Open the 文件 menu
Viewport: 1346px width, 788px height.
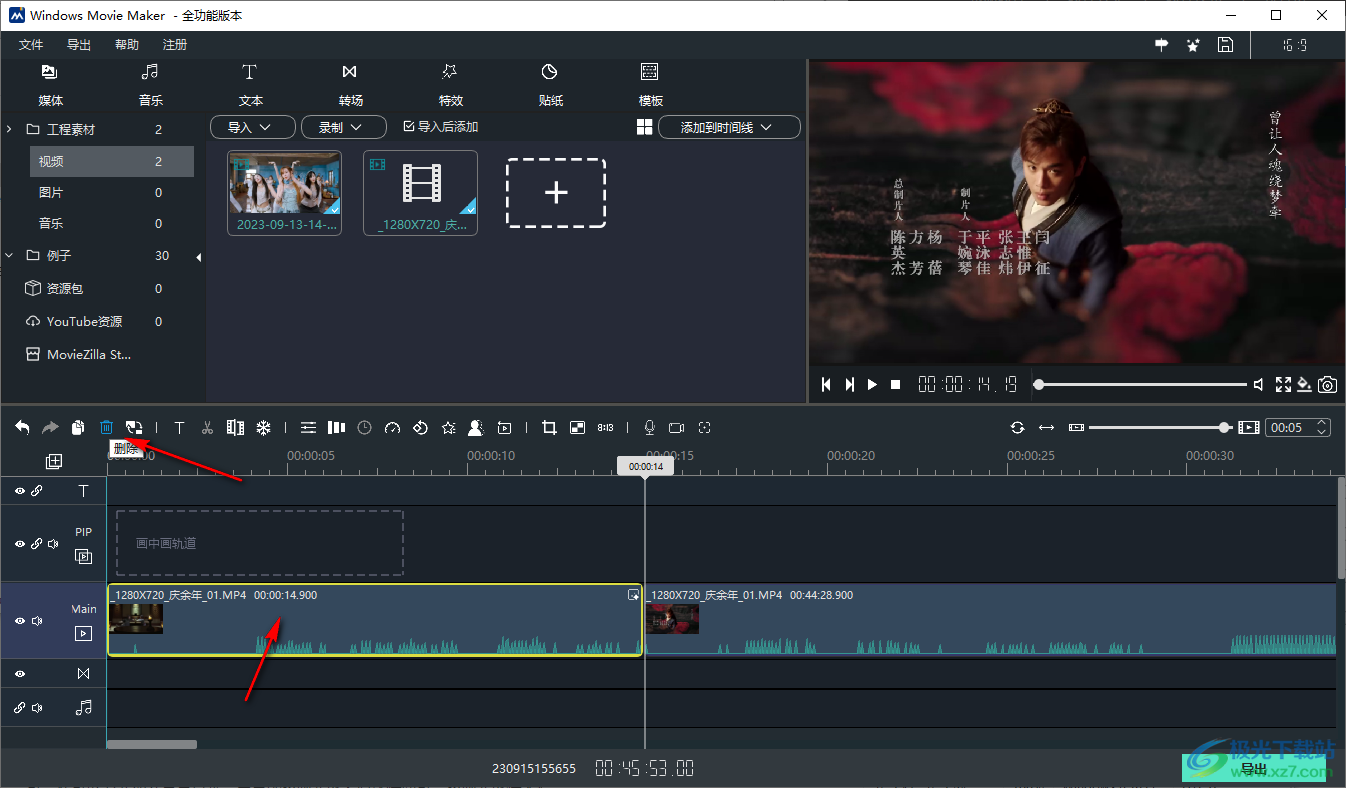point(31,44)
